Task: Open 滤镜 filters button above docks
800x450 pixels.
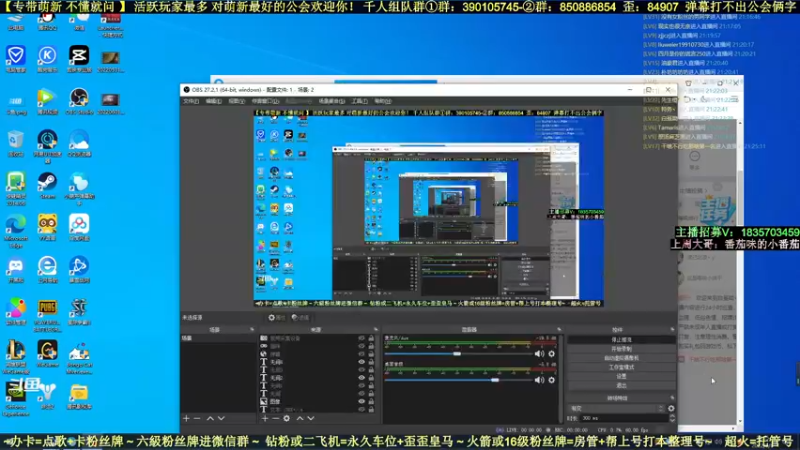Action: 301,317
